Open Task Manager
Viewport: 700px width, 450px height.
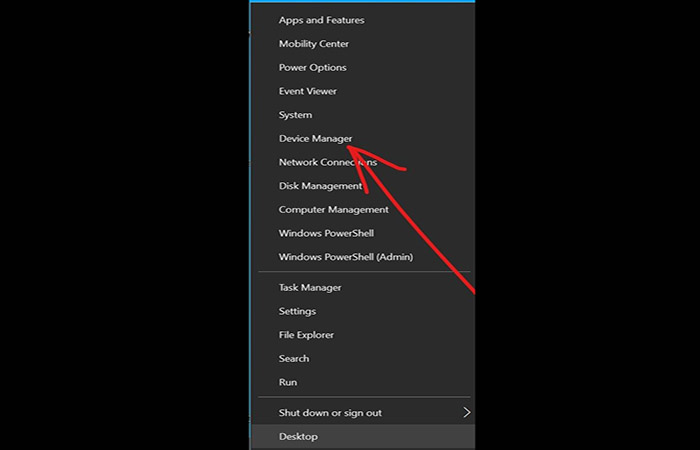[362, 288]
